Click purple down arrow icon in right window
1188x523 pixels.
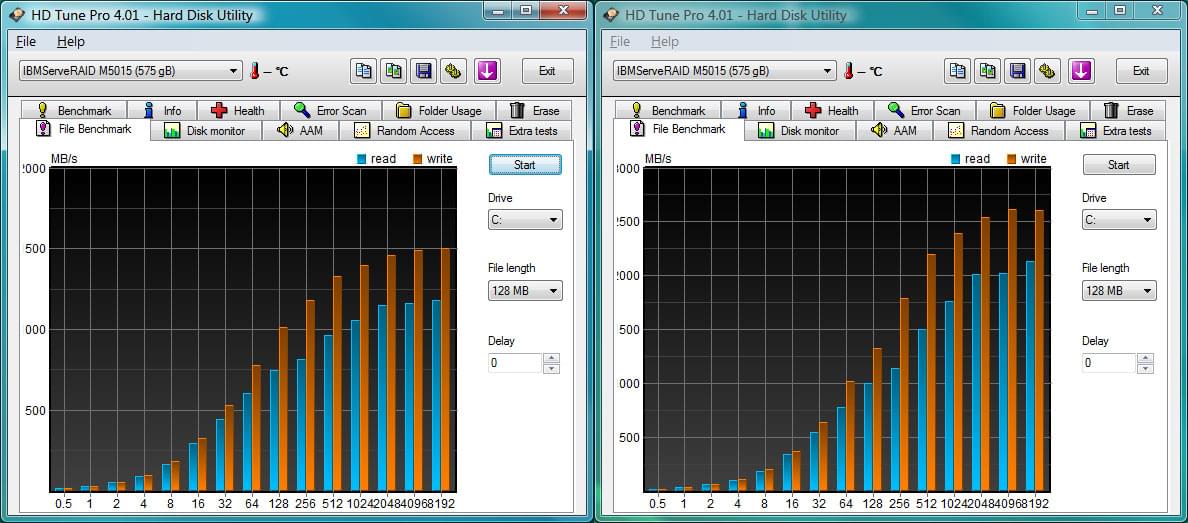1081,71
